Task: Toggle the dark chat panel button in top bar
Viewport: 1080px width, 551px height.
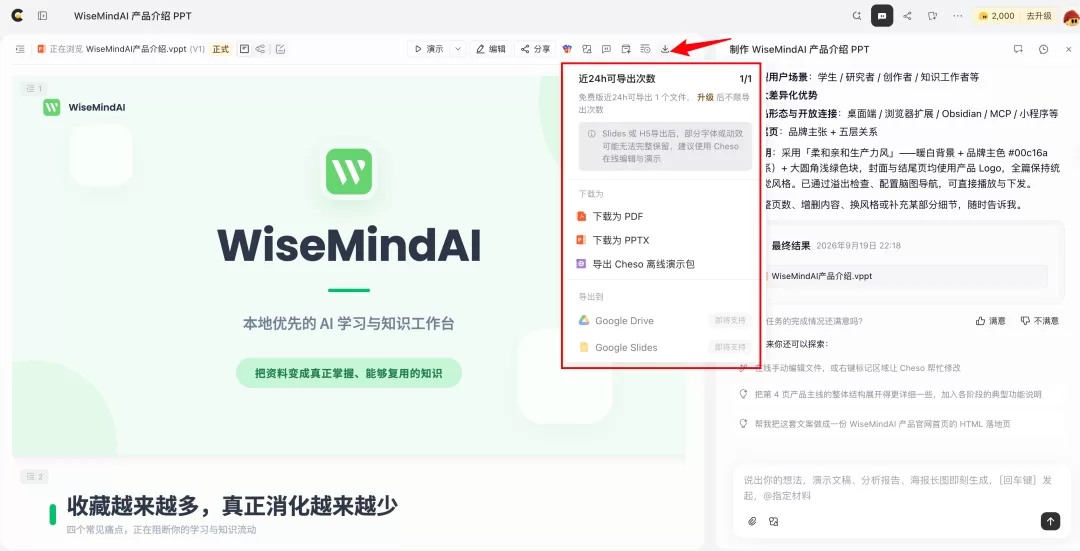Action: pyautogui.click(x=882, y=15)
